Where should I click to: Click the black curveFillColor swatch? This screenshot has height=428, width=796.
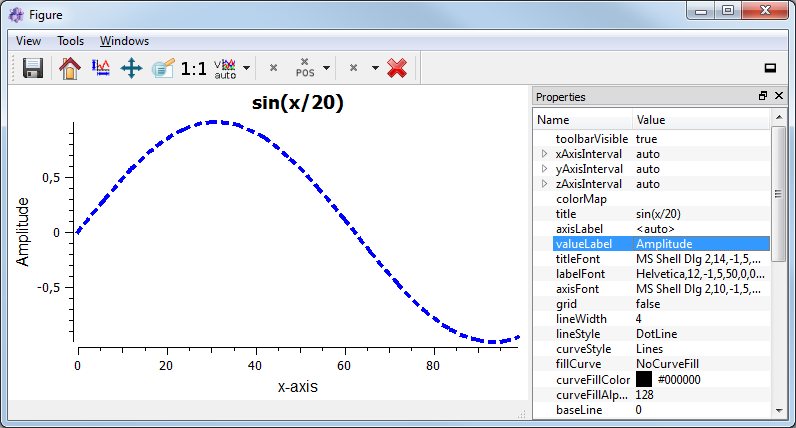coord(644,379)
